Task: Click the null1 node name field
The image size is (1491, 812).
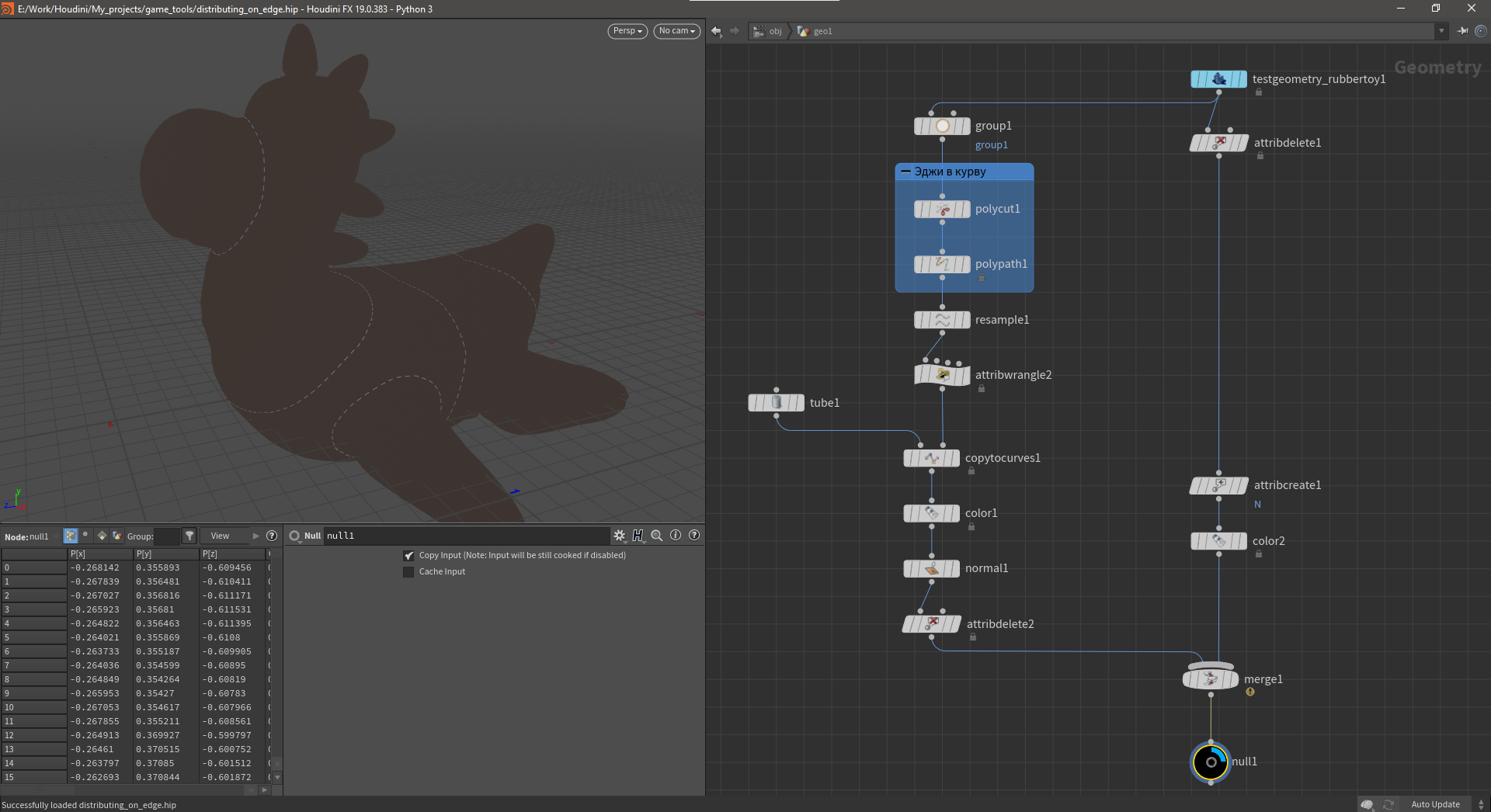Action: [467, 536]
